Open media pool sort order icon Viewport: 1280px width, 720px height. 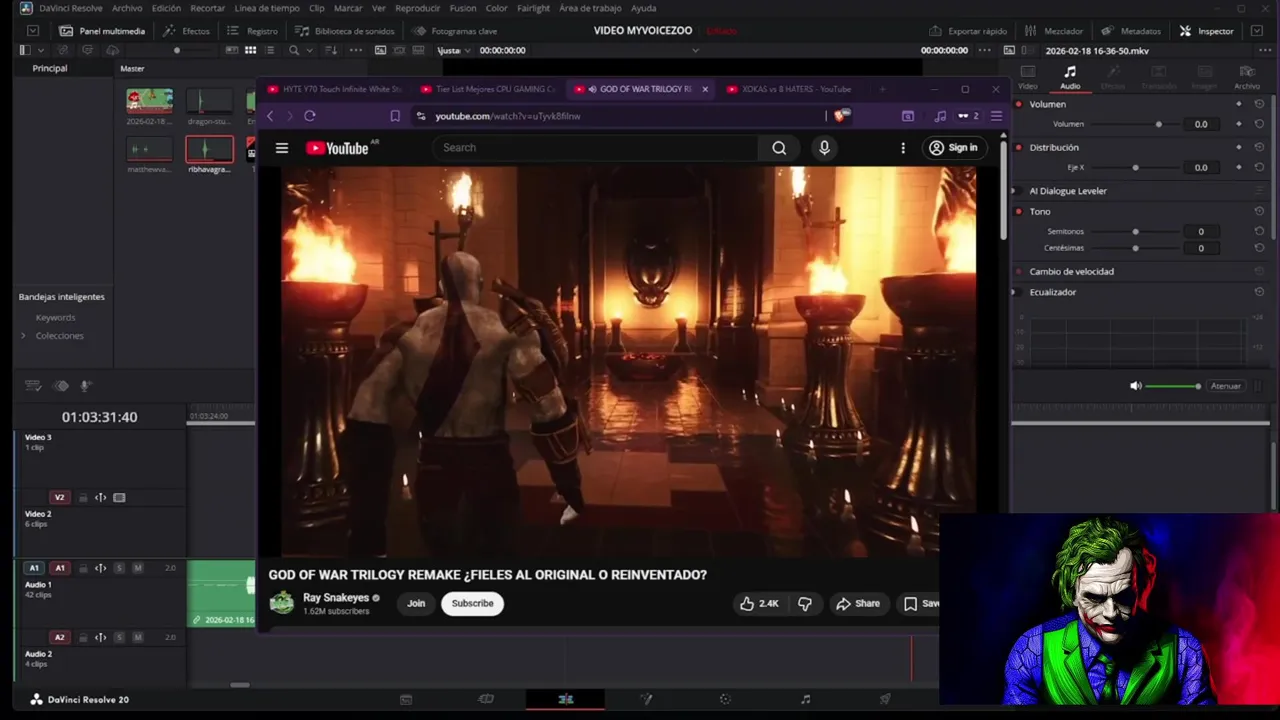click(x=332, y=50)
